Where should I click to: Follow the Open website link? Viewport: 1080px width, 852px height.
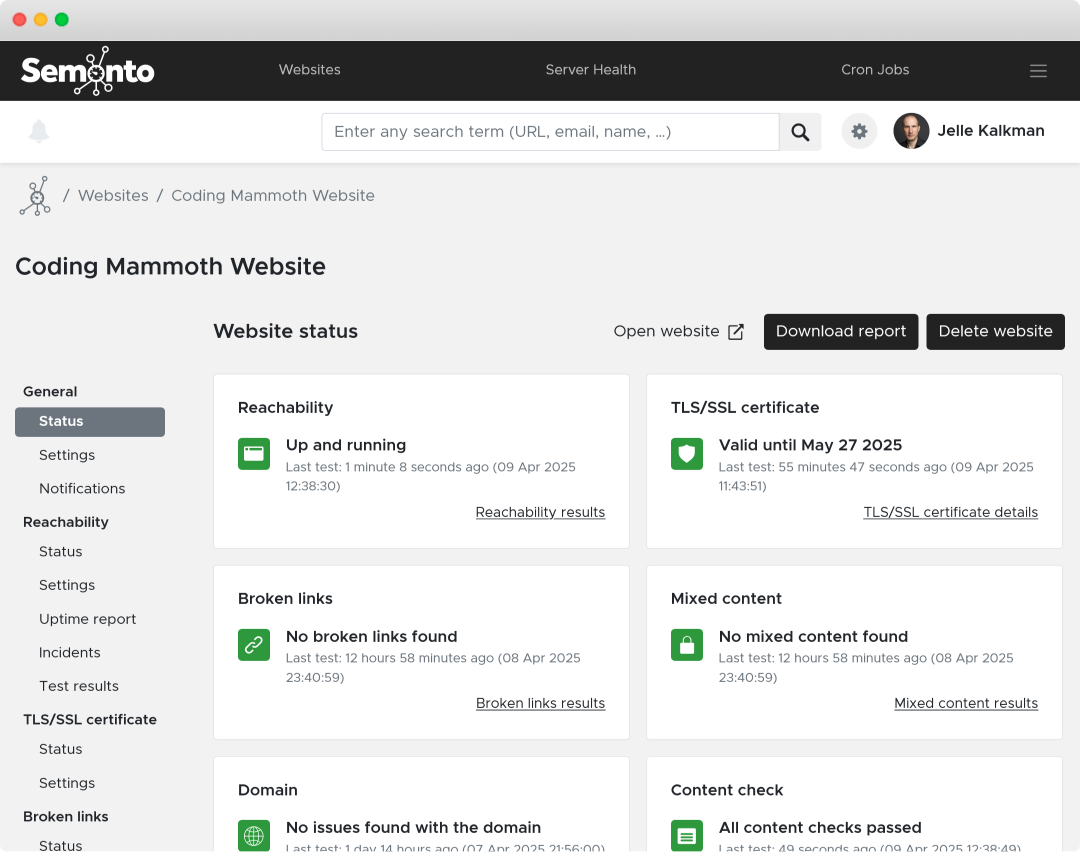point(678,332)
